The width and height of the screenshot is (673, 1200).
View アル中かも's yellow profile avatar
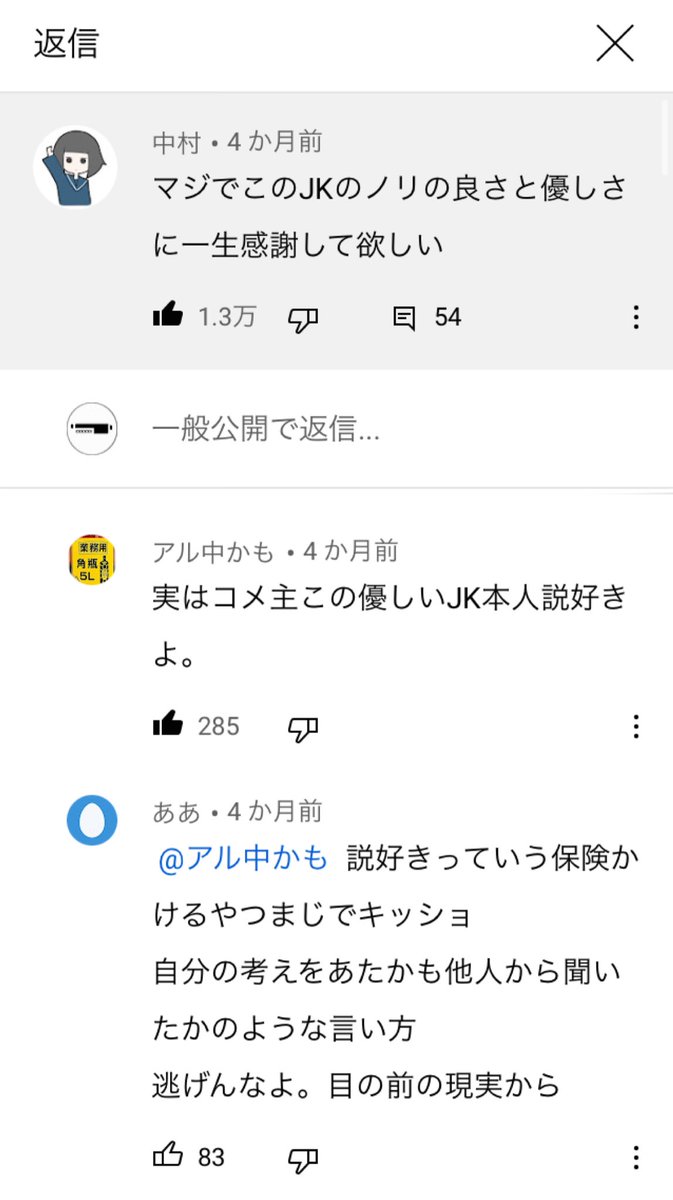(x=92, y=560)
